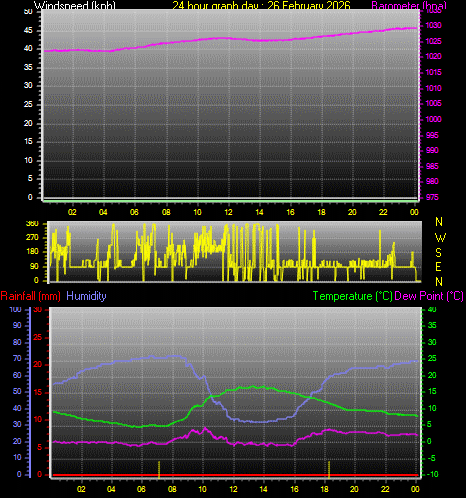Click the Dew Point (°C) legend label
This screenshot has width=466, height=498.
point(429,296)
